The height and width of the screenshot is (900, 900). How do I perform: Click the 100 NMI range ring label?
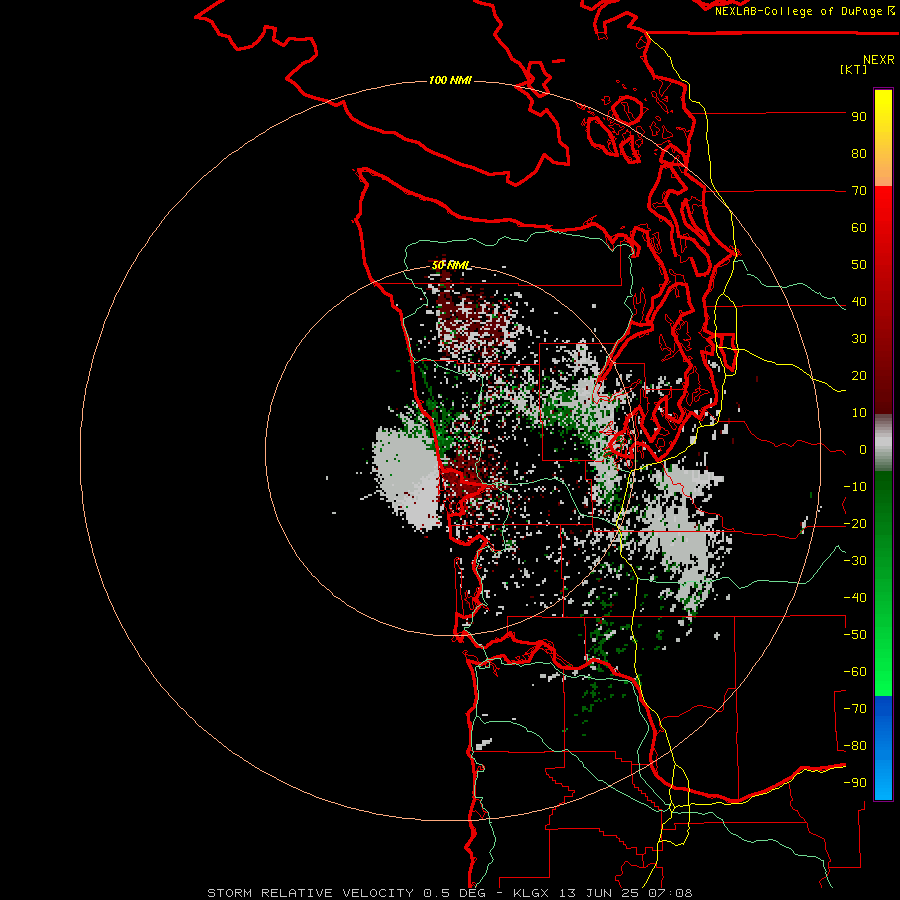(450, 80)
